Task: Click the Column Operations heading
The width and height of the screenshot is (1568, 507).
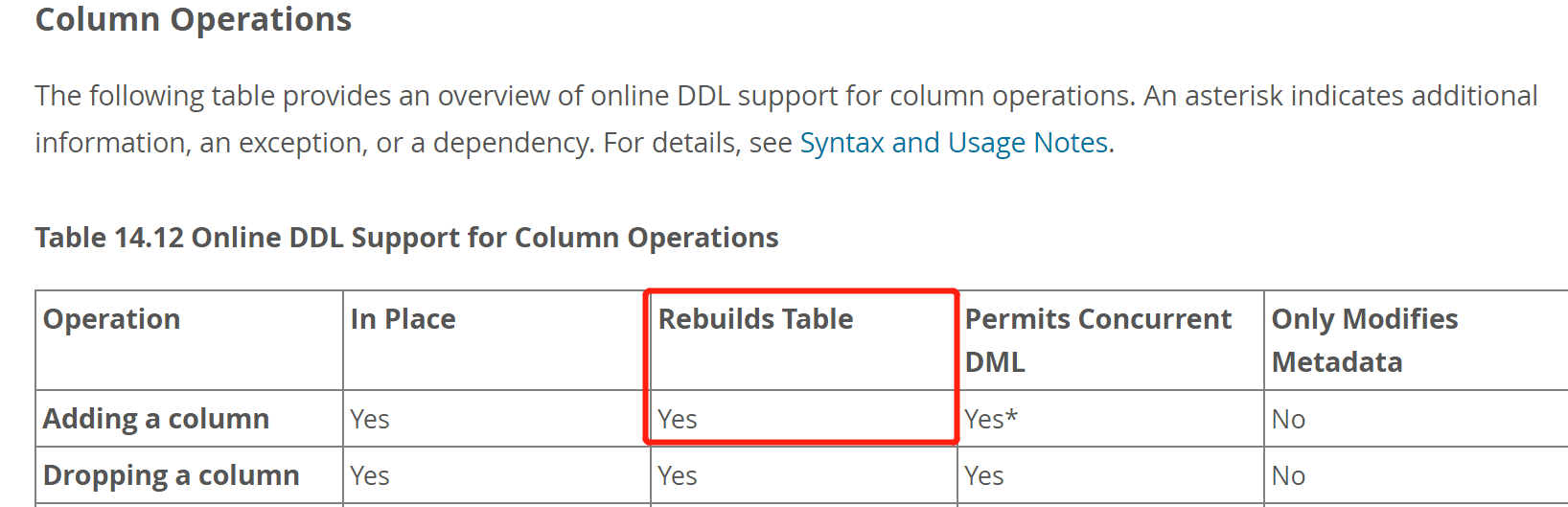Action: pyautogui.click(x=194, y=19)
